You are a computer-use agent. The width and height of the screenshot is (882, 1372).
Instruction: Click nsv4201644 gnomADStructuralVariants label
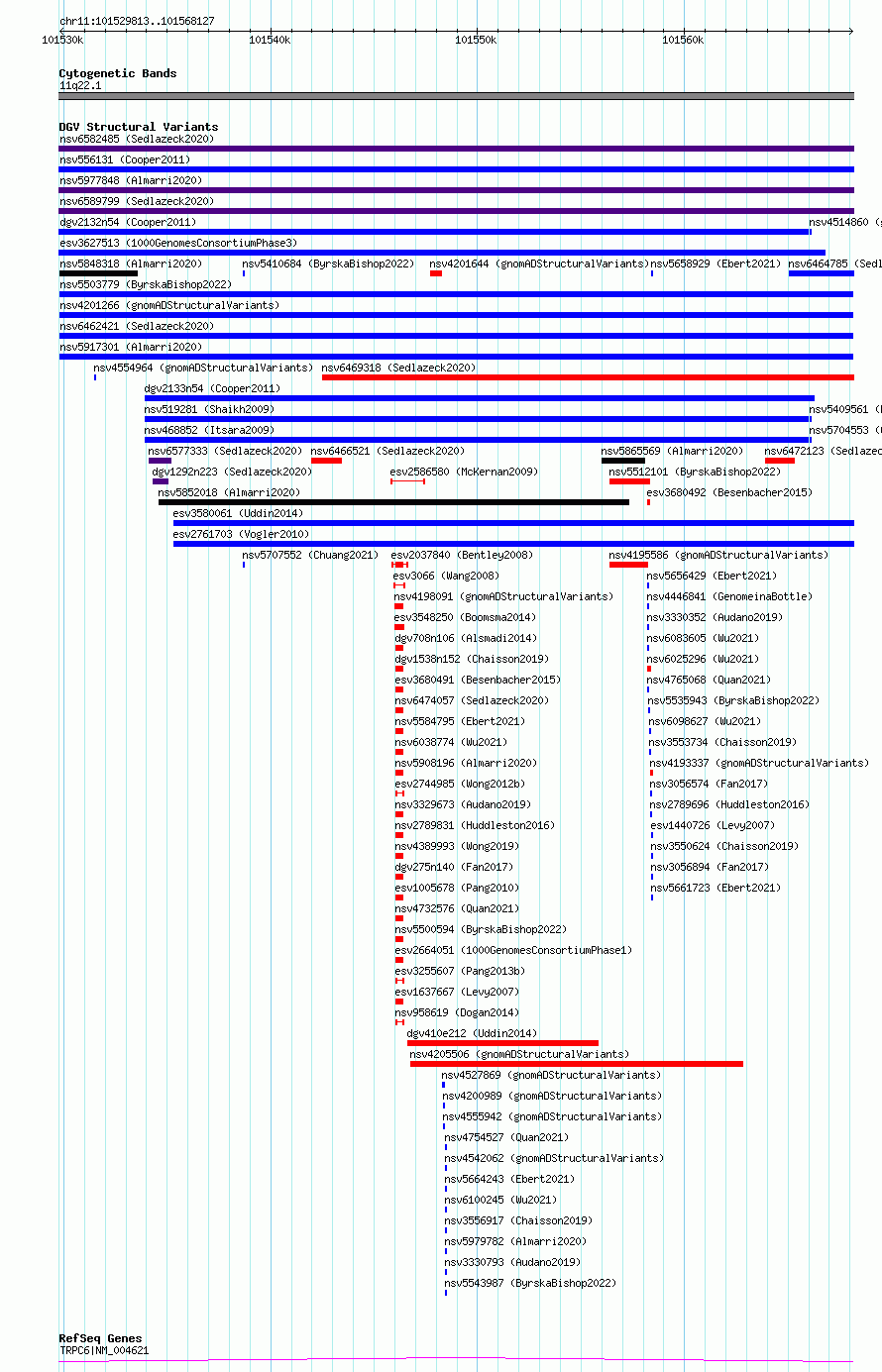pos(539,264)
